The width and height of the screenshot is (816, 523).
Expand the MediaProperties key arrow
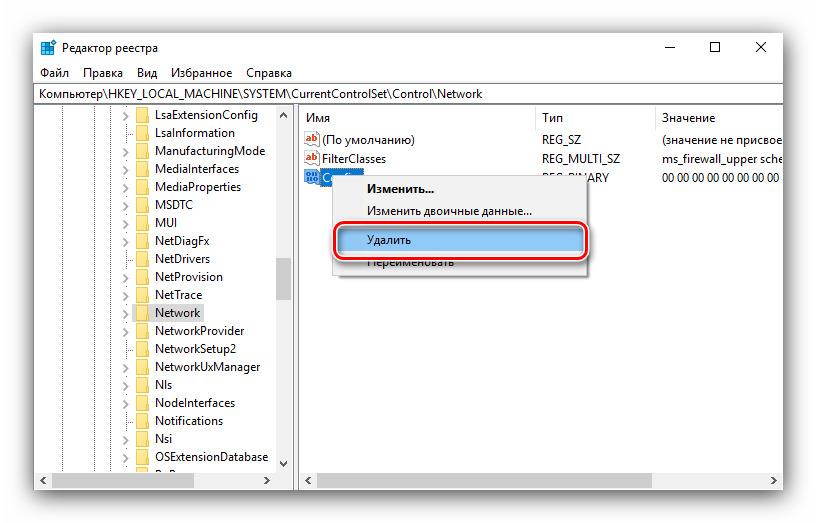[x=125, y=187]
